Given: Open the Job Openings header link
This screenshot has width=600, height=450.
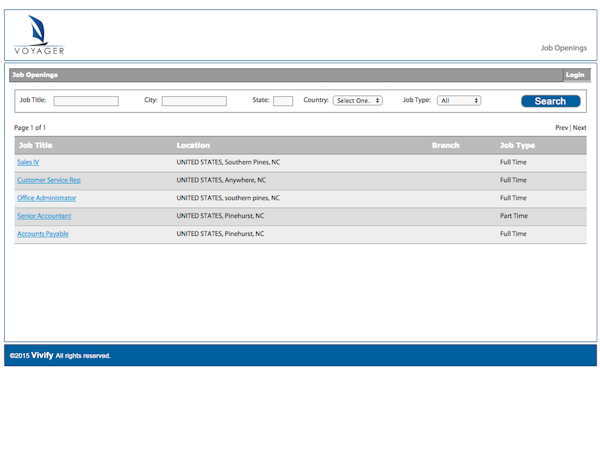Looking at the screenshot, I should point(564,48).
